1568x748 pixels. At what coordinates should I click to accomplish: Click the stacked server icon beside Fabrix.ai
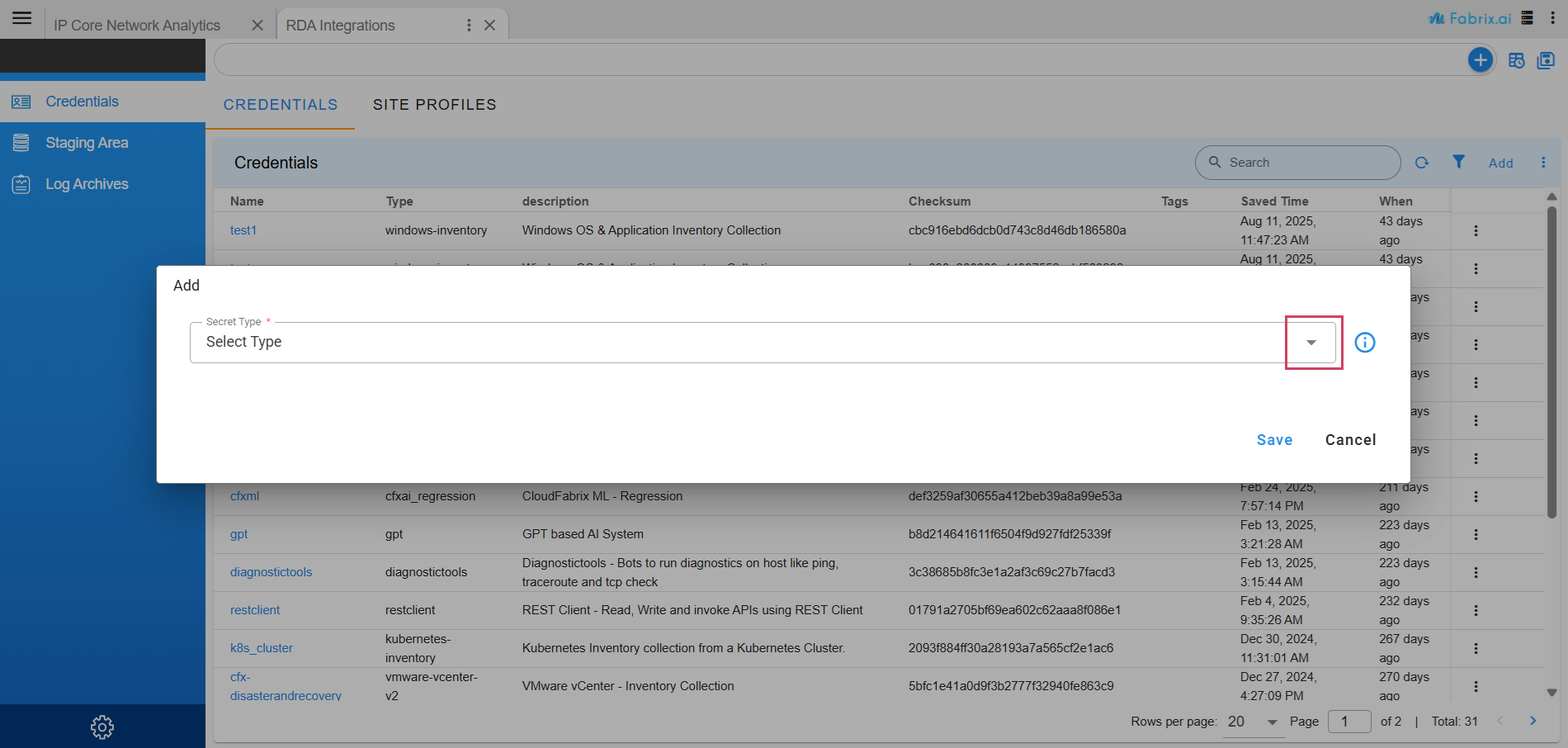1528,18
